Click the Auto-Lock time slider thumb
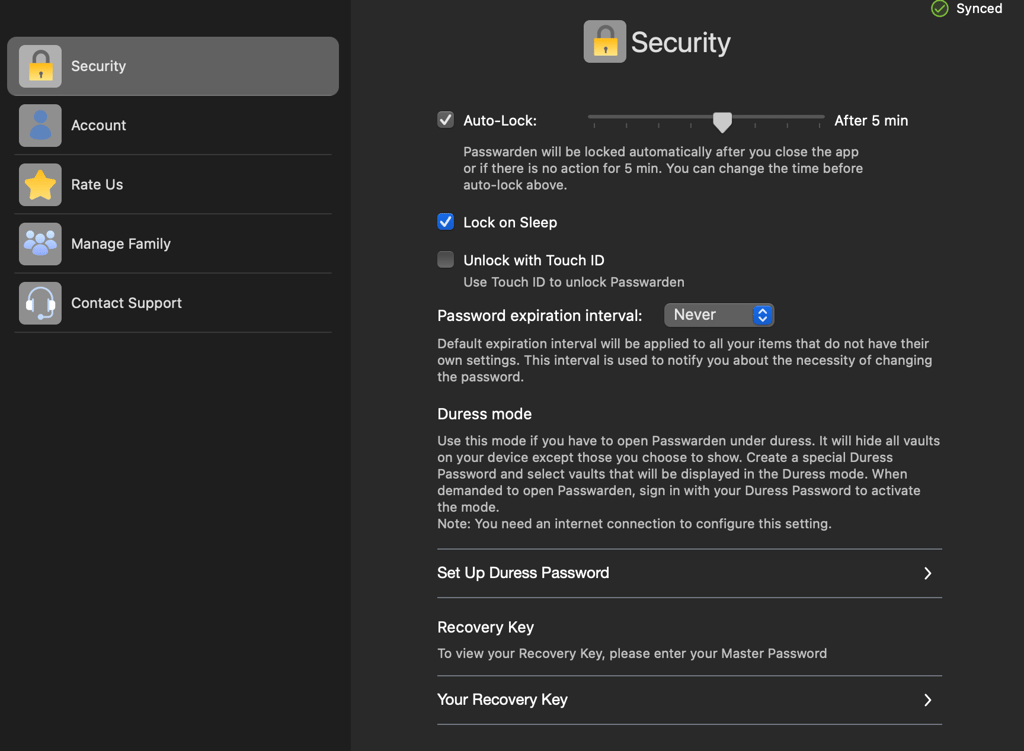The width and height of the screenshot is (1024, 751). pos(722,121)
